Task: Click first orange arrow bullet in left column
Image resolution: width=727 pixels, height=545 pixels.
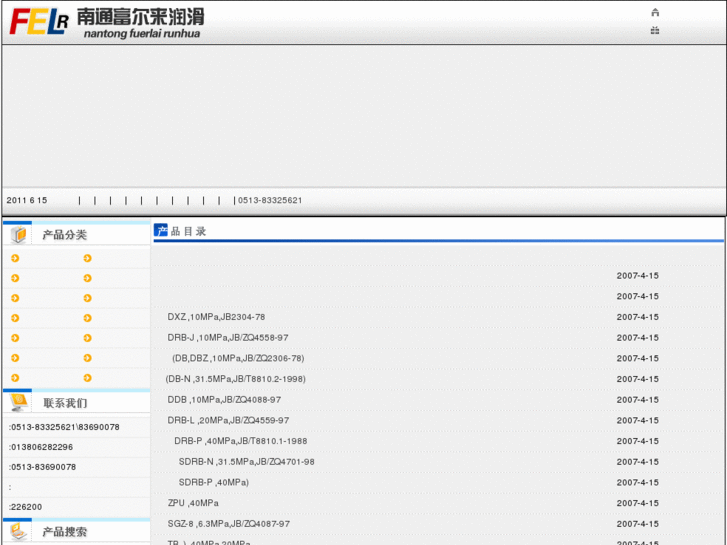Action: 15,258
